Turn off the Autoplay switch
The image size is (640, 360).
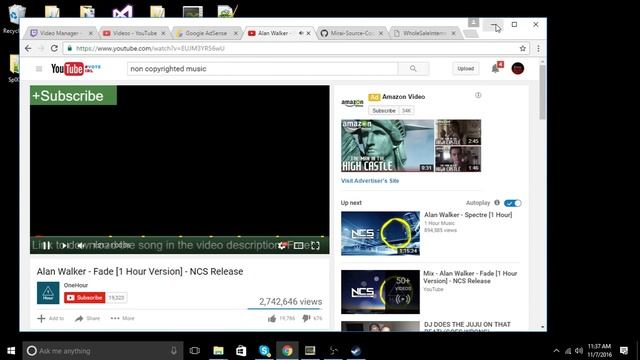click(513, 203)
